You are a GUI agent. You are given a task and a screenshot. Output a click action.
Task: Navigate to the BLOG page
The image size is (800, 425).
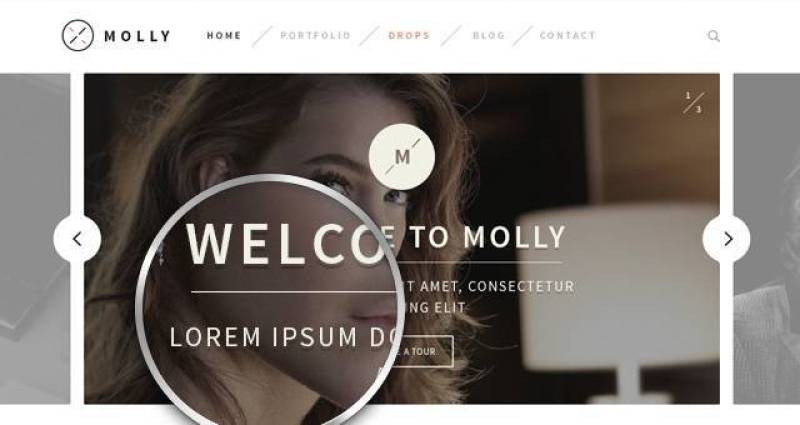(489, 36)
